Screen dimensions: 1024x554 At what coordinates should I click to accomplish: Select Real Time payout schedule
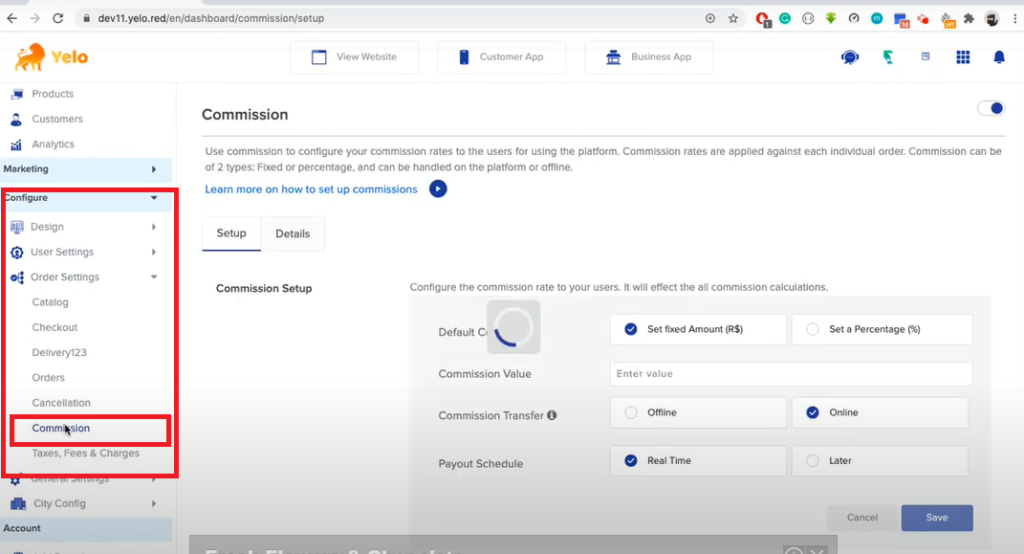pyautogui.click(x=698, y=461)
